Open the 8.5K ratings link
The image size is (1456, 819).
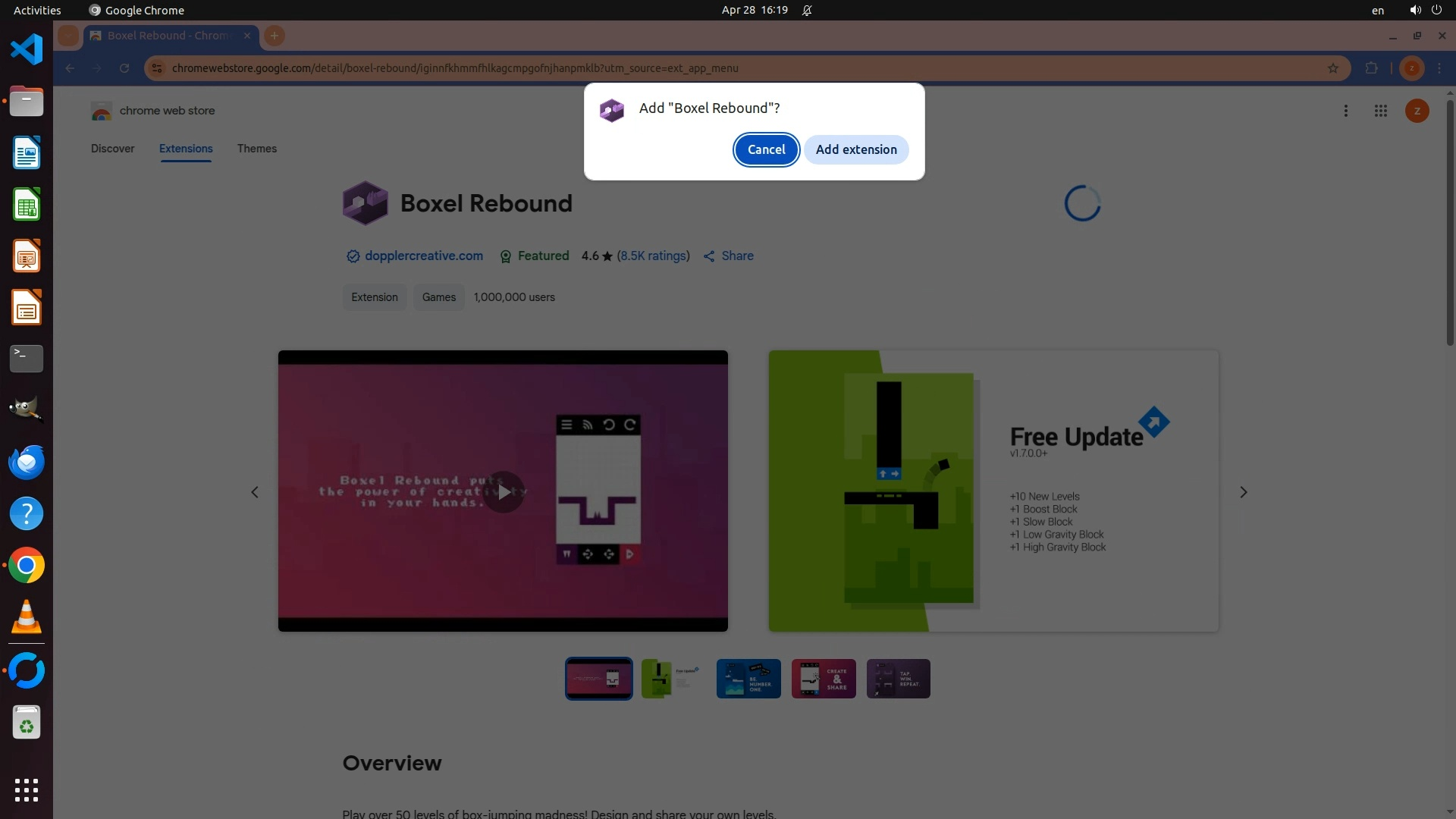654,256
